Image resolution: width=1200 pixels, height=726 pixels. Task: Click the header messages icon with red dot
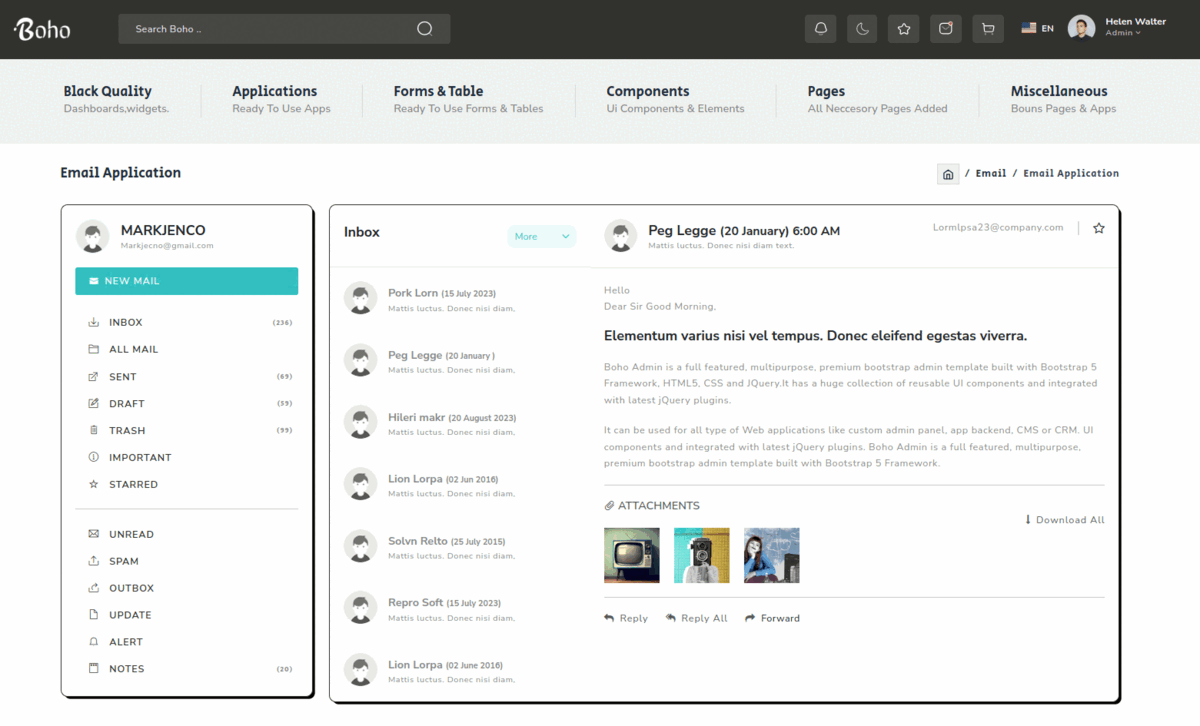946,29
